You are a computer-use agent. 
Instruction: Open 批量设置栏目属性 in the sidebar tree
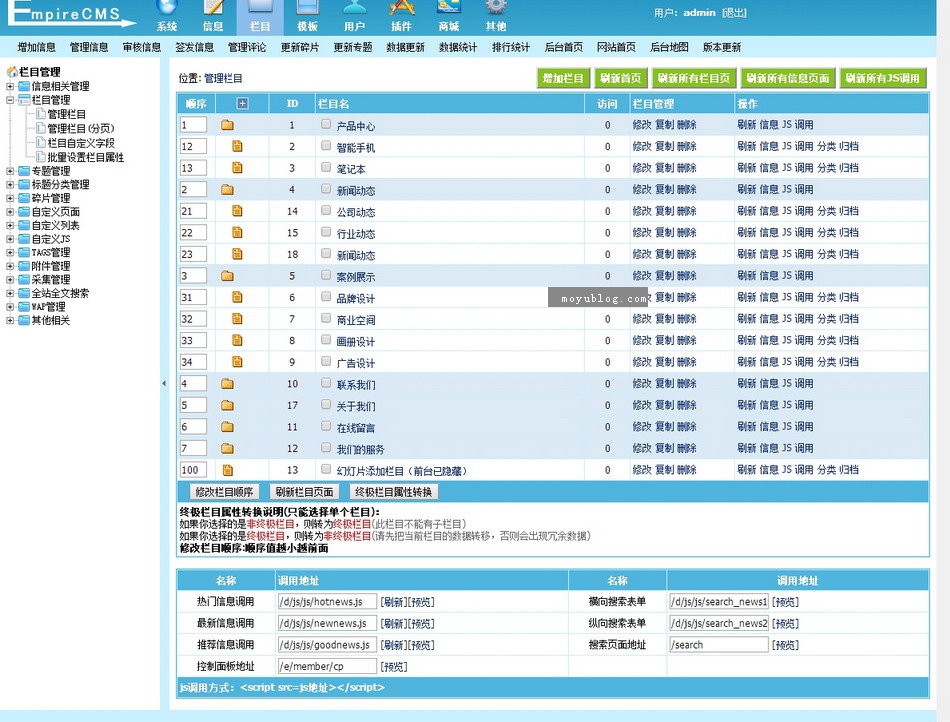pyautogui.click(x=85, y=157)
